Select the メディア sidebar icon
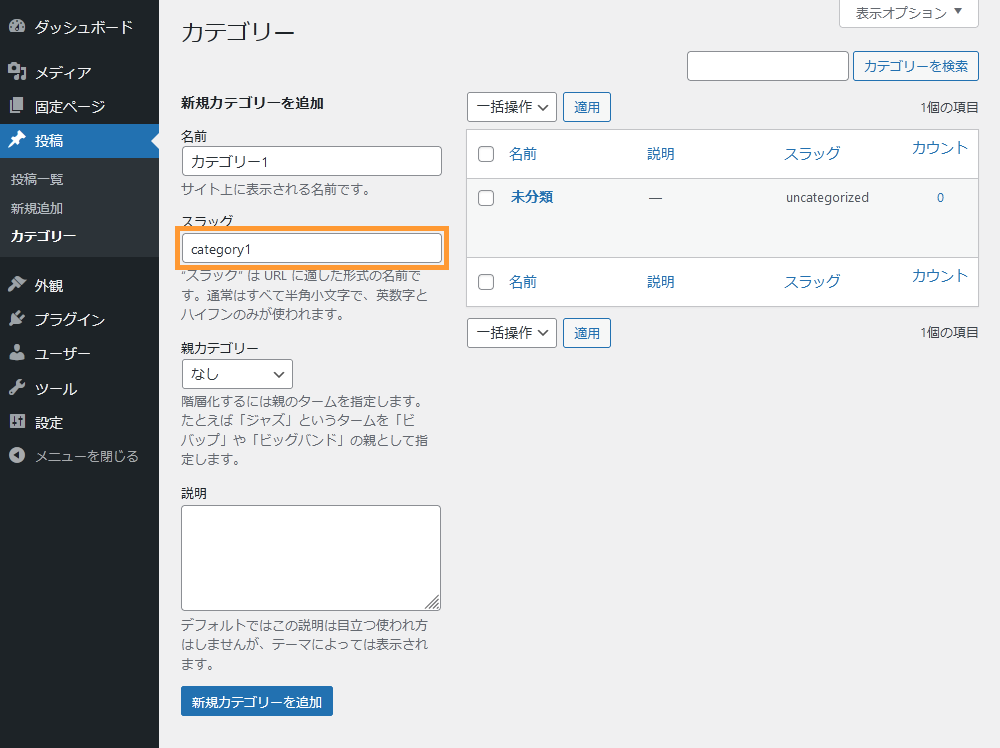This screenshot has height=748, width=1000. click(17, 72)
